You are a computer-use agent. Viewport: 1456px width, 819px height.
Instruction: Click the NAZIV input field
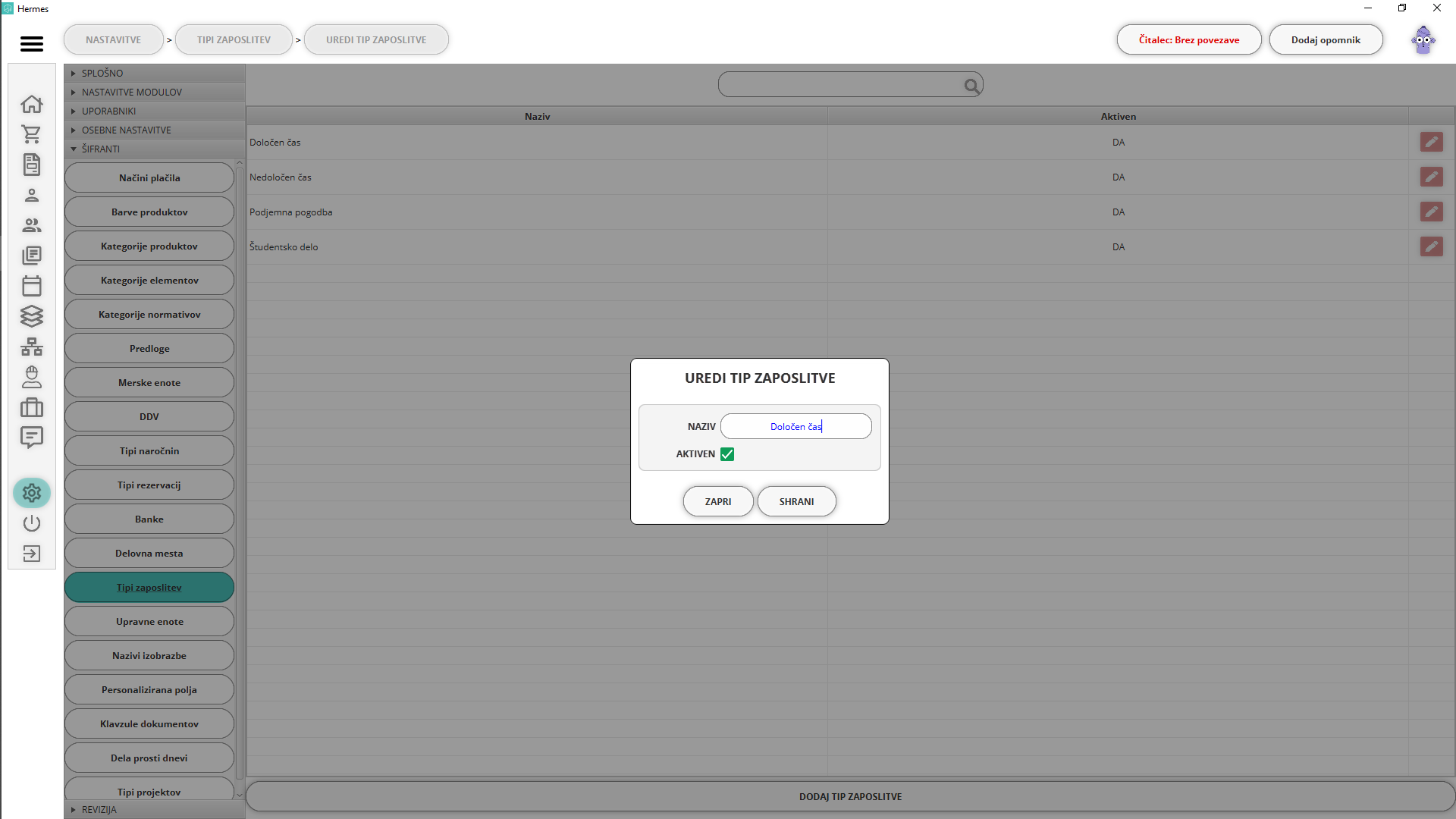(x=795, y=426)
